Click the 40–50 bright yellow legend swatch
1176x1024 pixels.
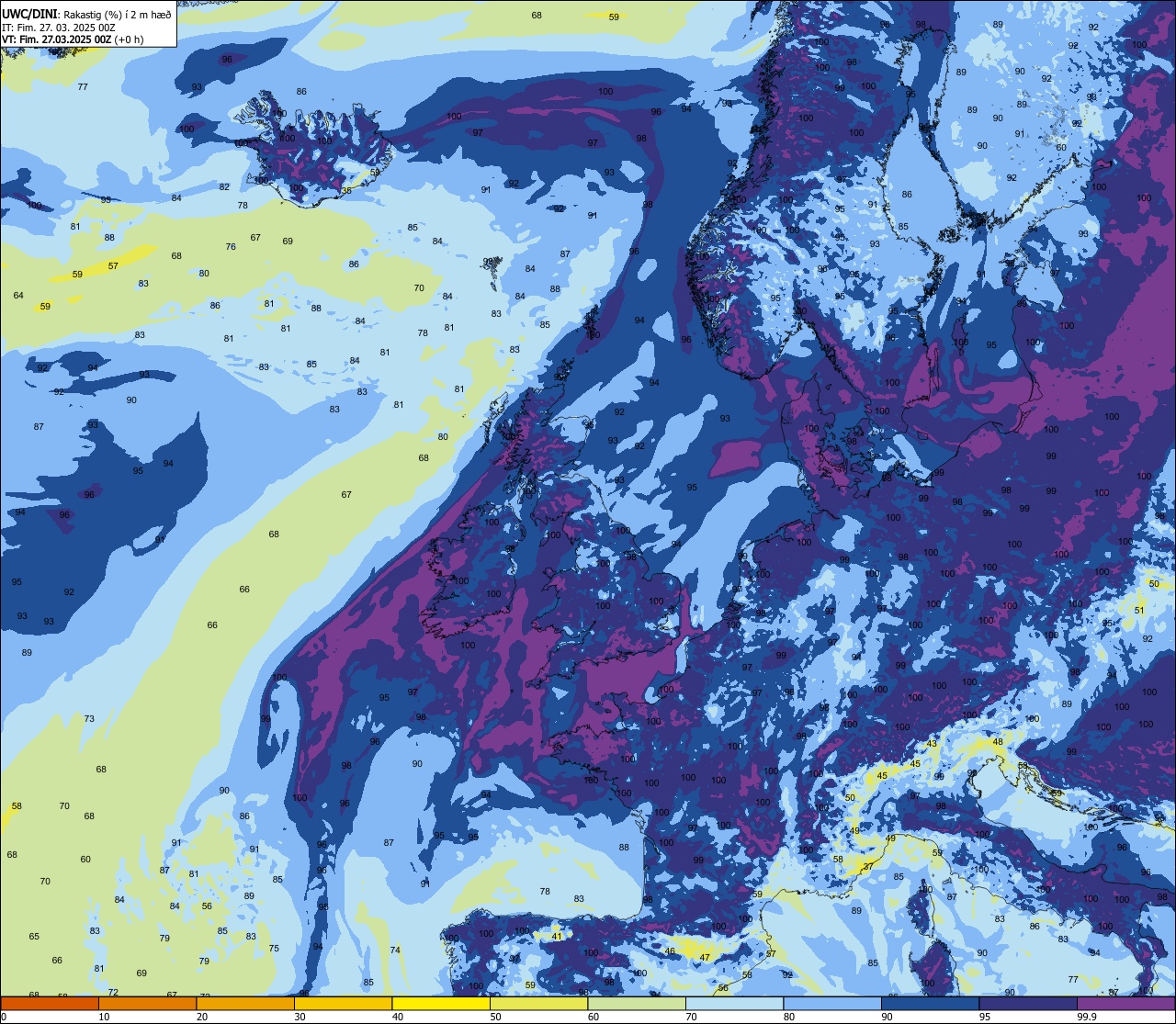coord(441,1003)
